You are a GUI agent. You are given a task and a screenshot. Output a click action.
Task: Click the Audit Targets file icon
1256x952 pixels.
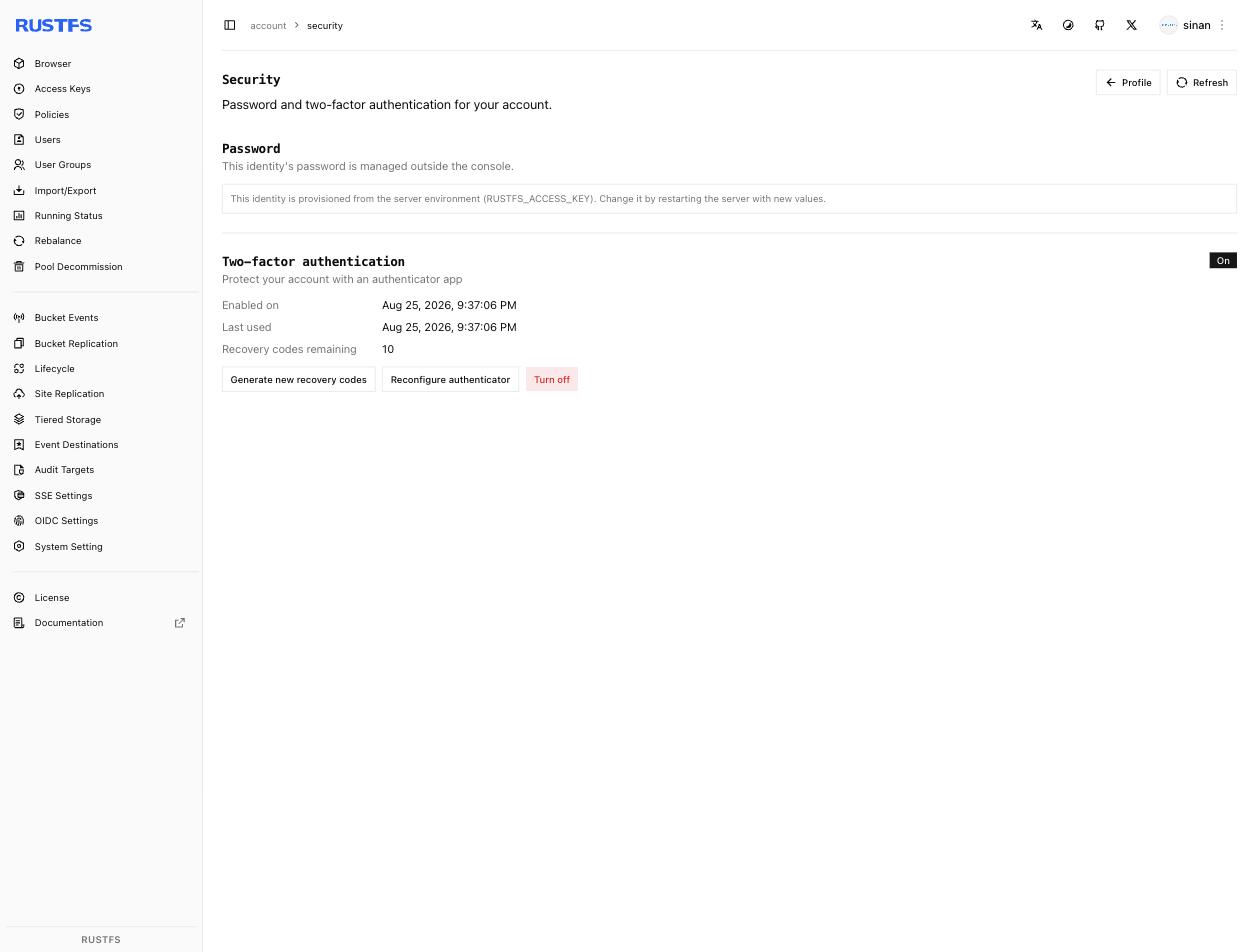click(19, 470)
